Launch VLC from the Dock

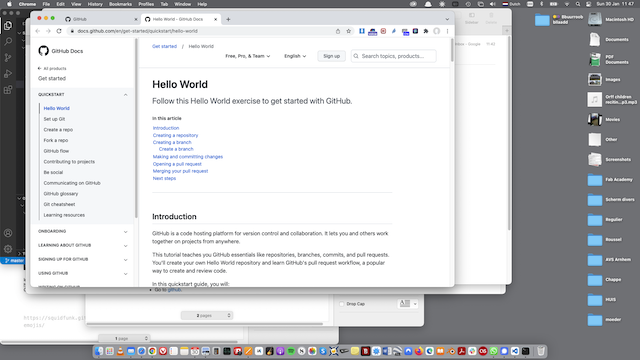point(120,351)
